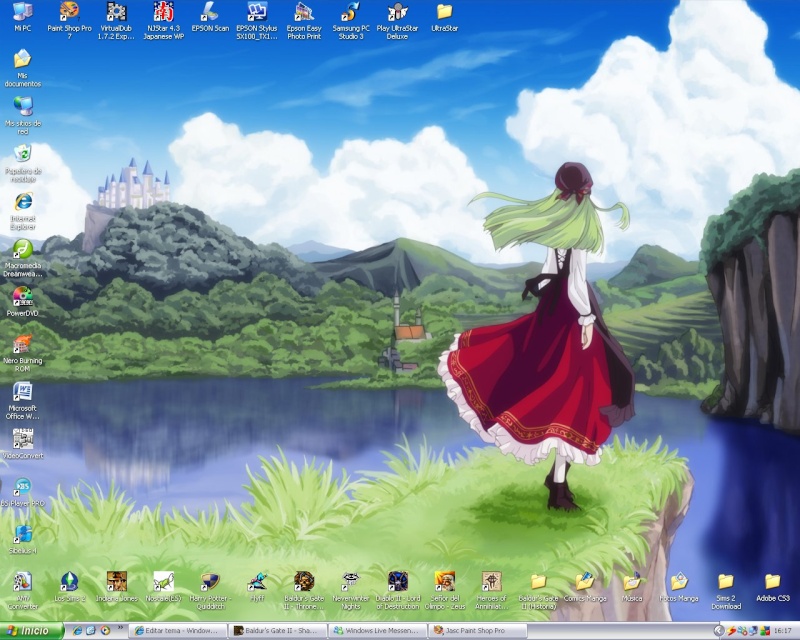
Task: Select the Adobe CS3 folder
Action: pyautogui.click(x=773, y=587)
